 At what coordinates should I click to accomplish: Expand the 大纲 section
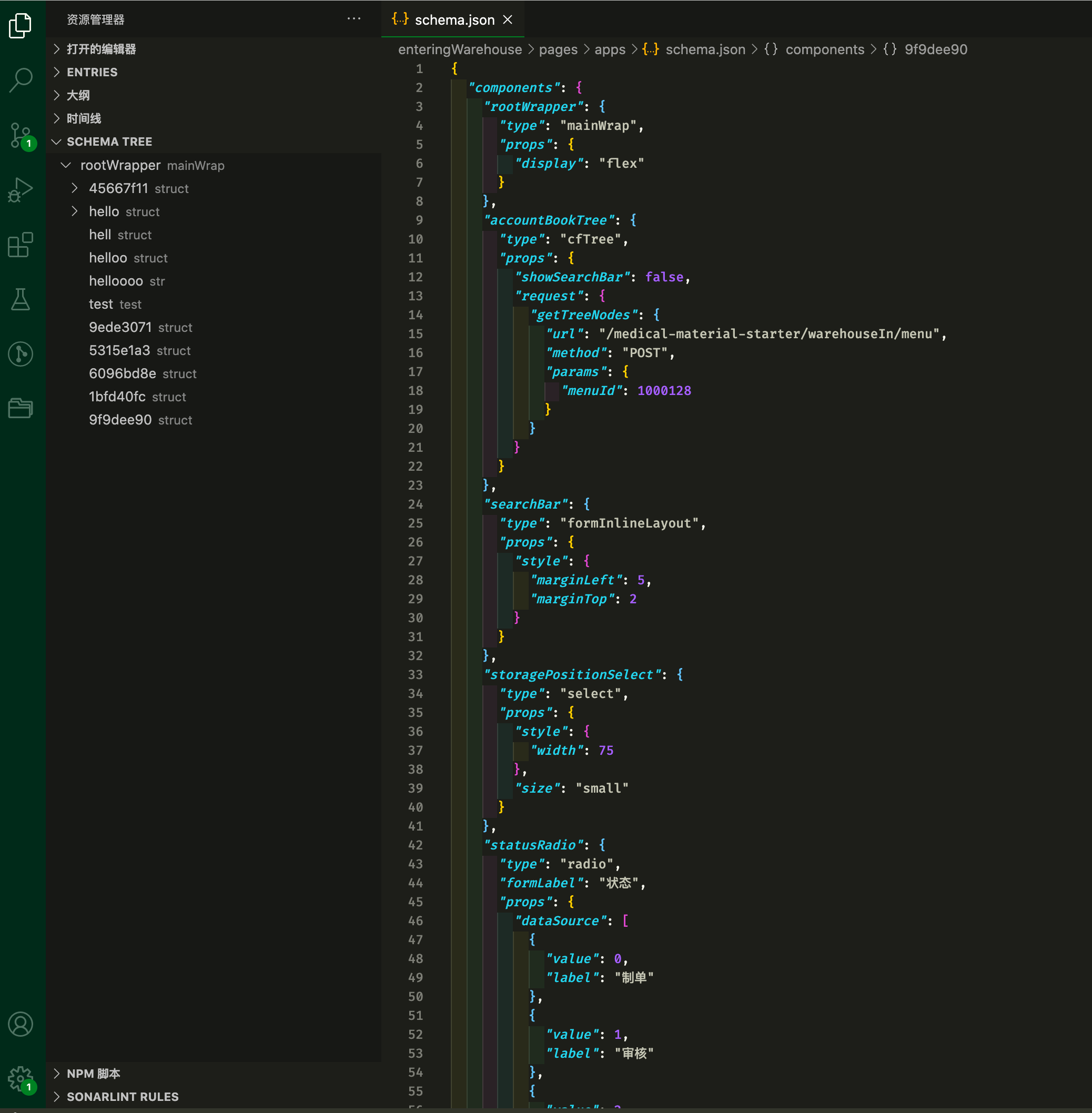pos(214,95)
